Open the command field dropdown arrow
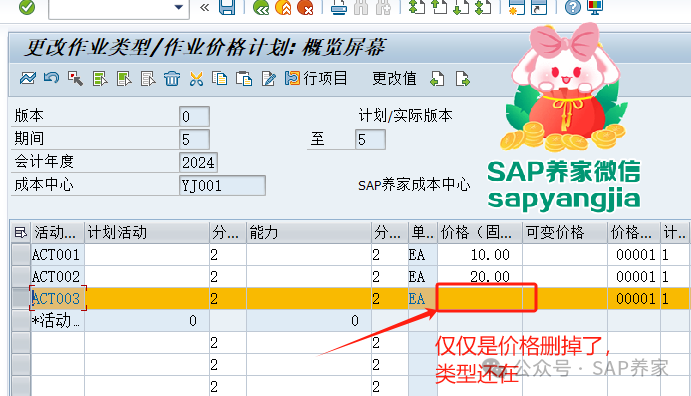 (178, 7)
